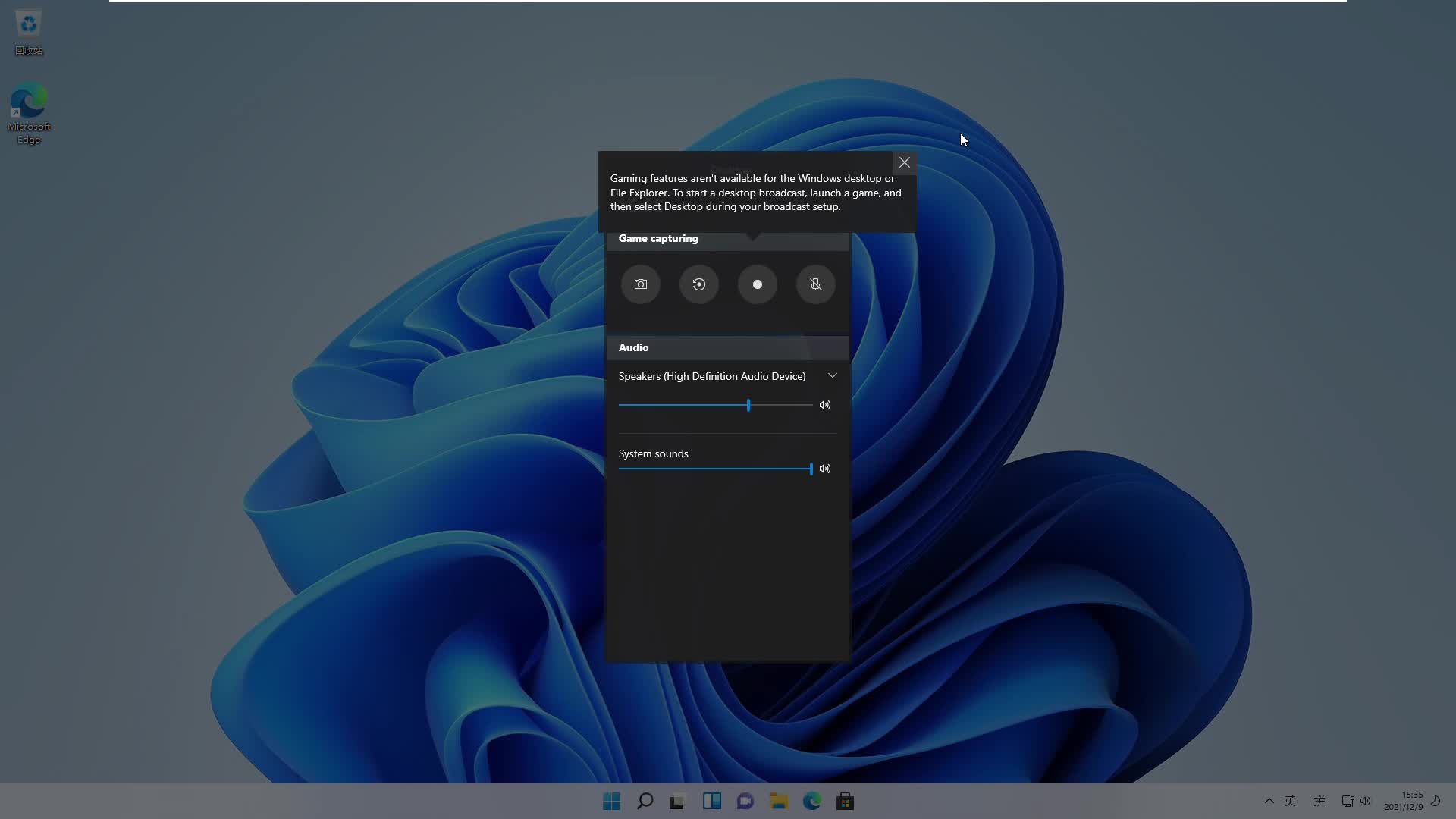Open Microsoft Store from the taskbar
Image resolution: width=1456 pixels, height=819 pixels.
point(845,800)
